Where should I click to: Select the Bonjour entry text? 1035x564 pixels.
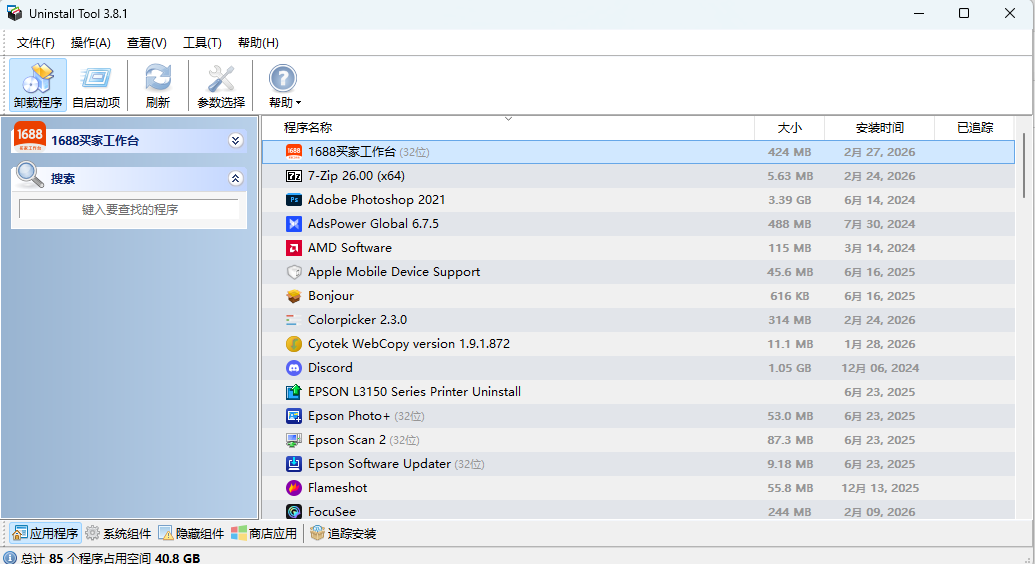coord(331,296)
